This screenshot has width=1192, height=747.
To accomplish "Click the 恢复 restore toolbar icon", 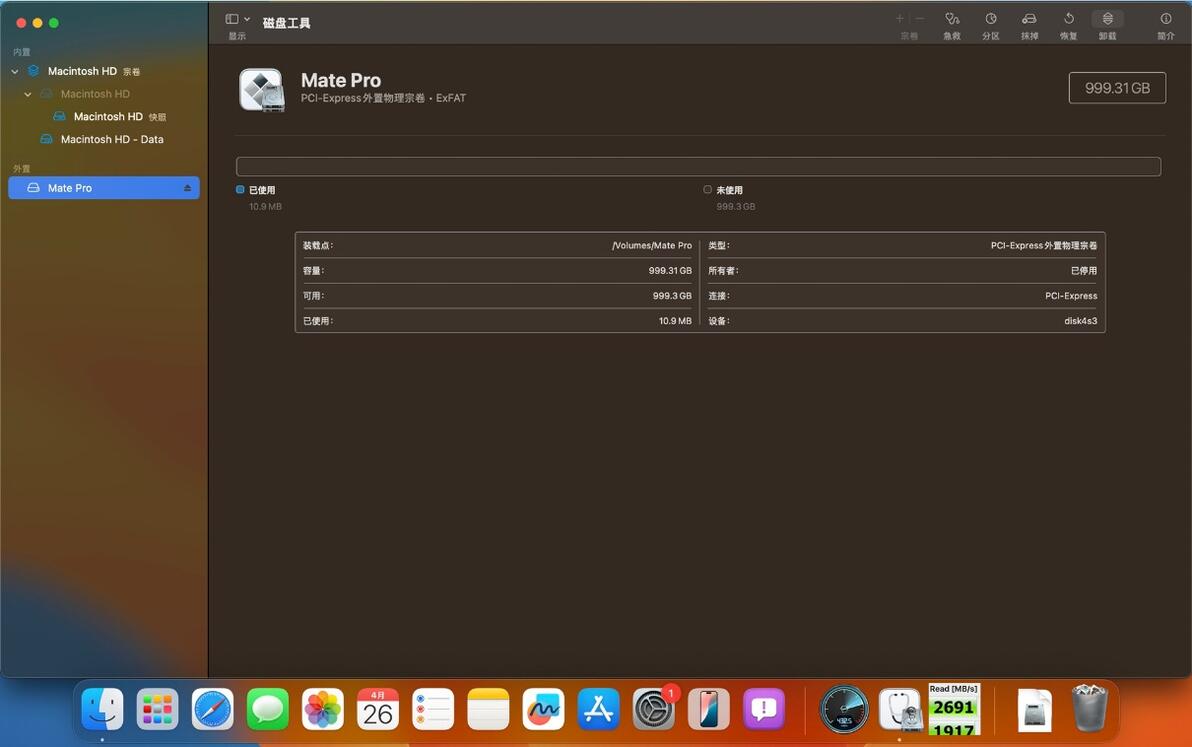I will (1068, 19).
